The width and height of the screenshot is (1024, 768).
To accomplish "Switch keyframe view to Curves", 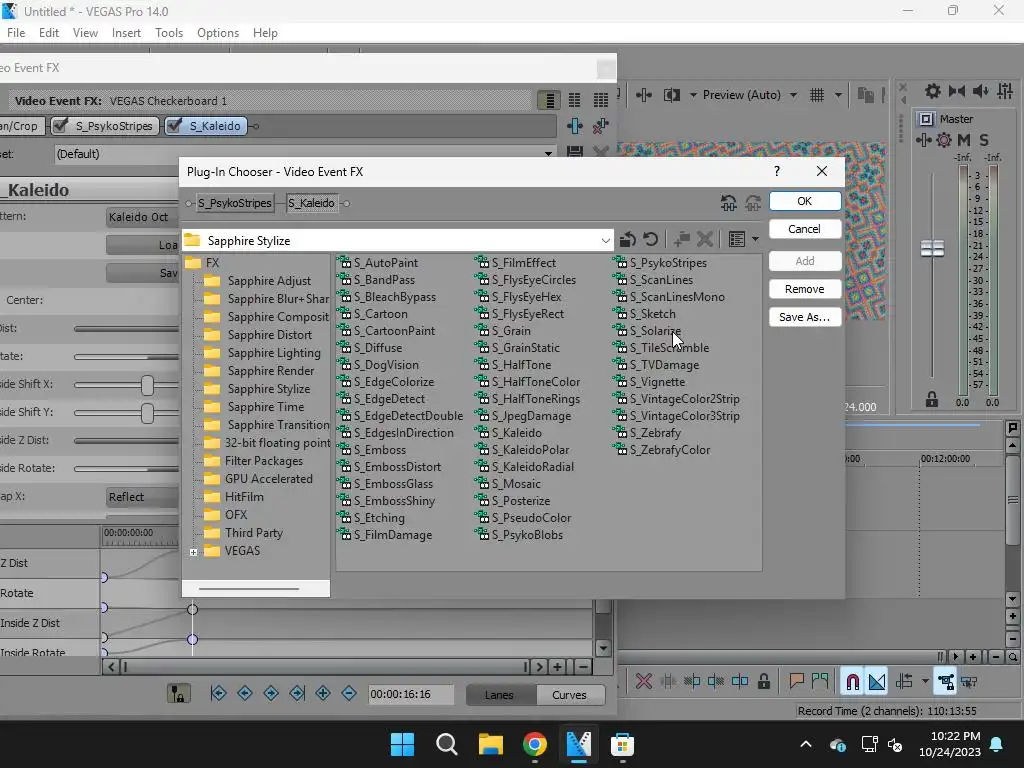I will click(569, 695).
